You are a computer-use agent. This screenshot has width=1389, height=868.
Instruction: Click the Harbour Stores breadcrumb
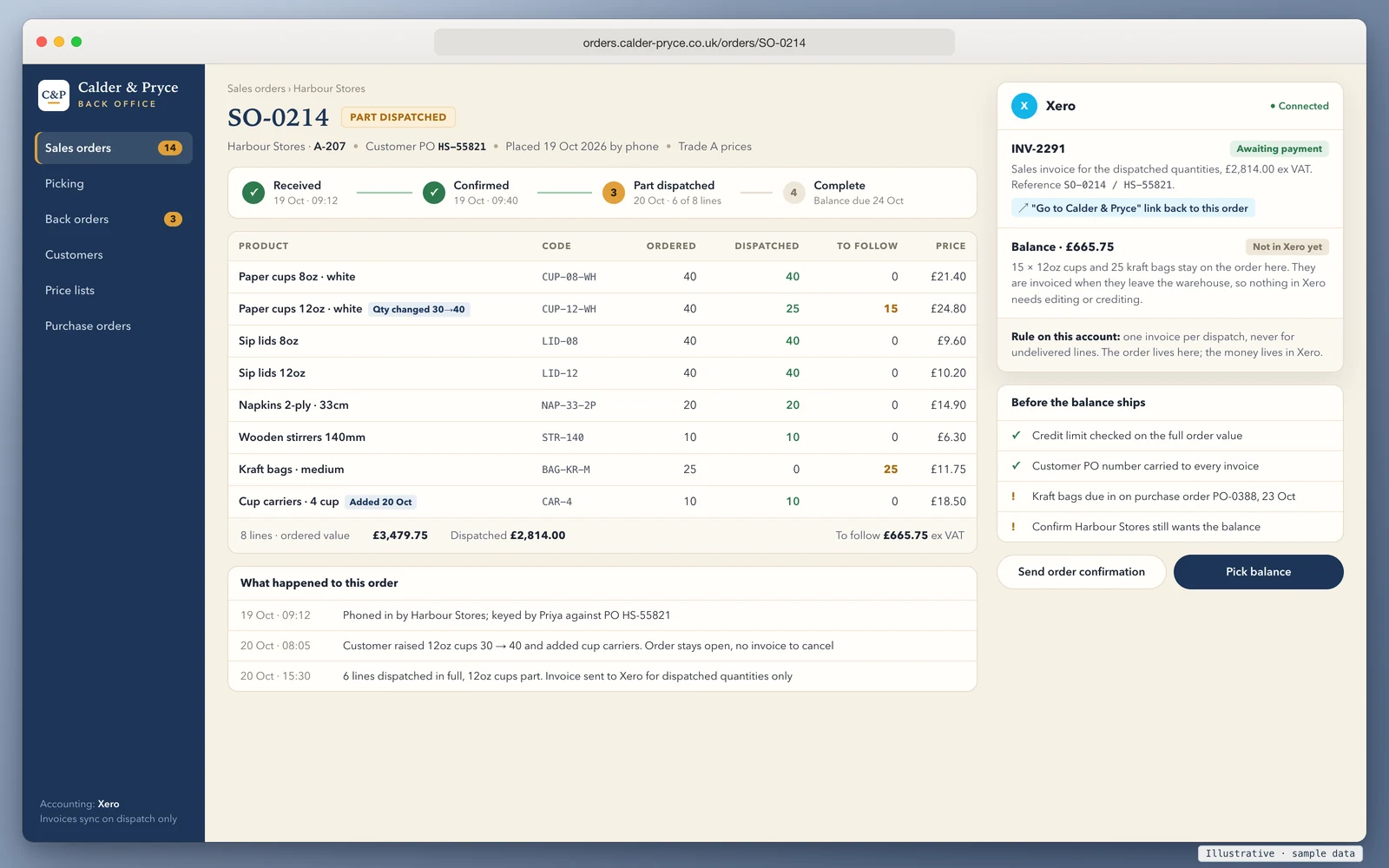point(329,89)
